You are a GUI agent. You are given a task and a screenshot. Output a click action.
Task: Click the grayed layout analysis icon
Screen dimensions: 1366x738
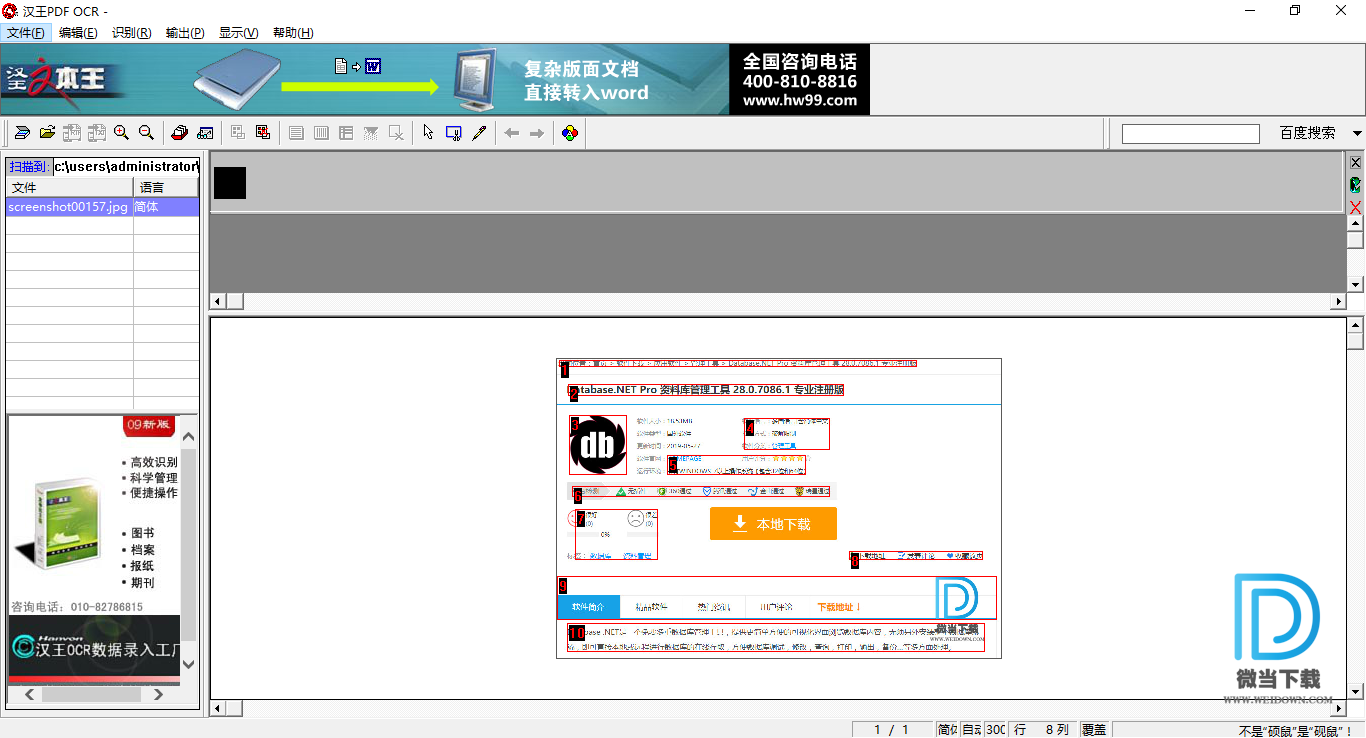(238, 132)
